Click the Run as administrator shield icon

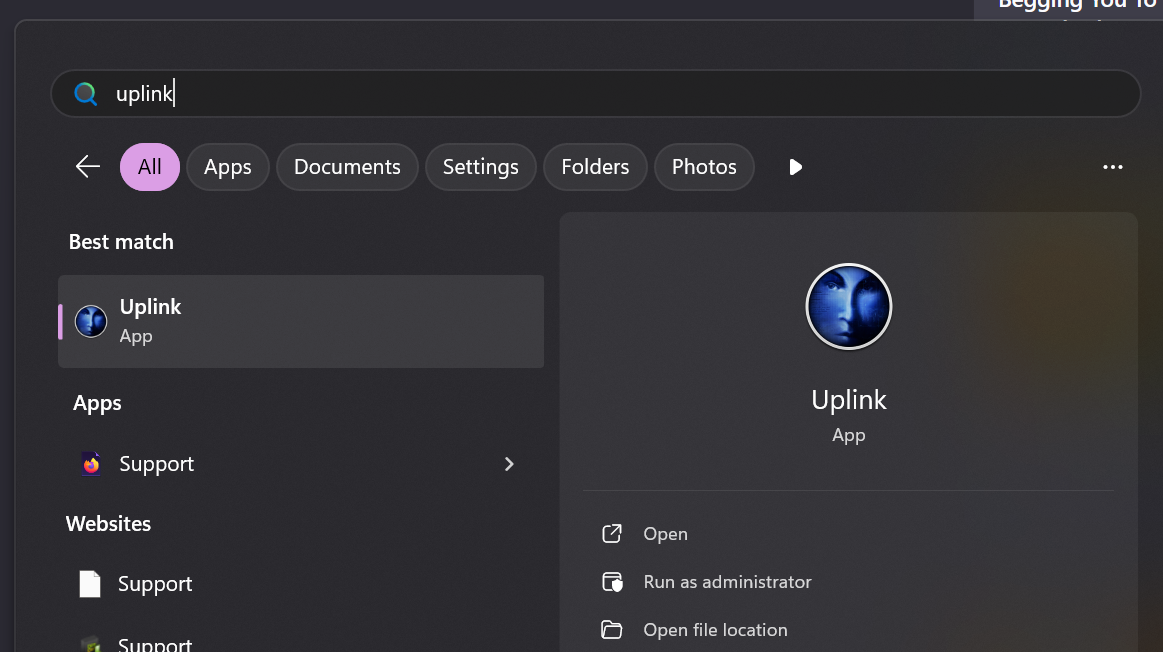(612, 582)
